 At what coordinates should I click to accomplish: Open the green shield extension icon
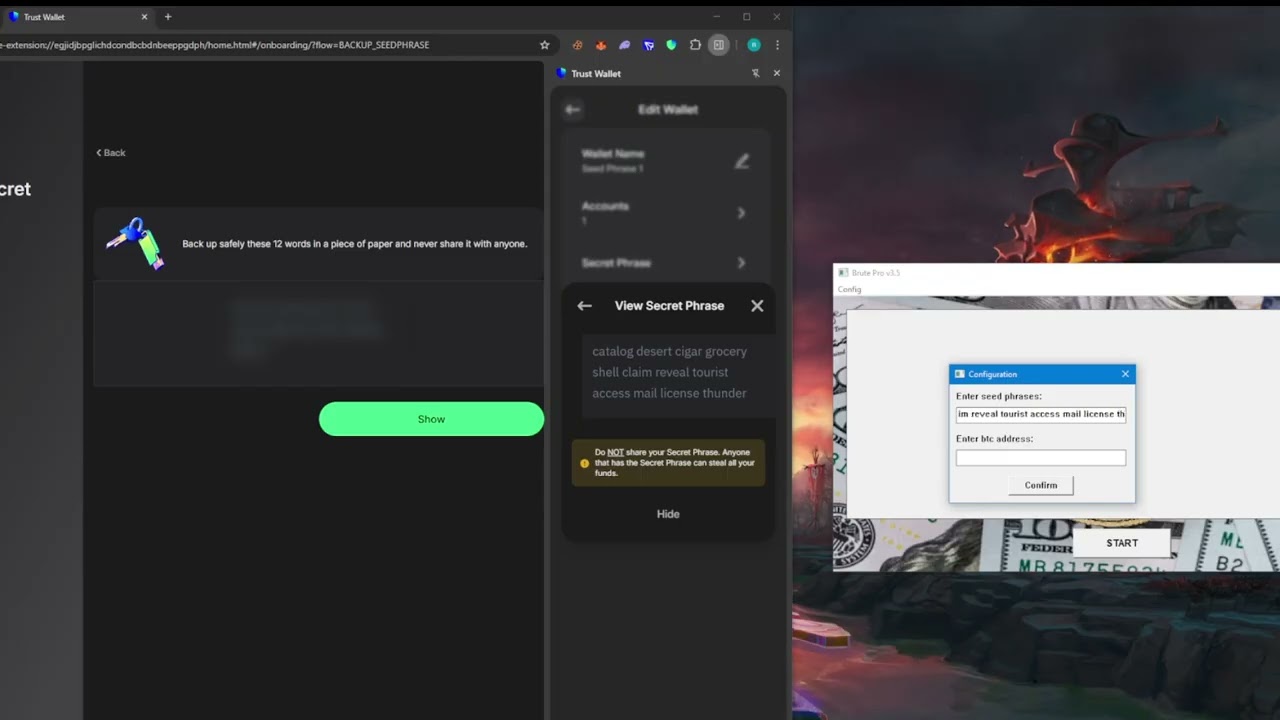tap(671, 45)
